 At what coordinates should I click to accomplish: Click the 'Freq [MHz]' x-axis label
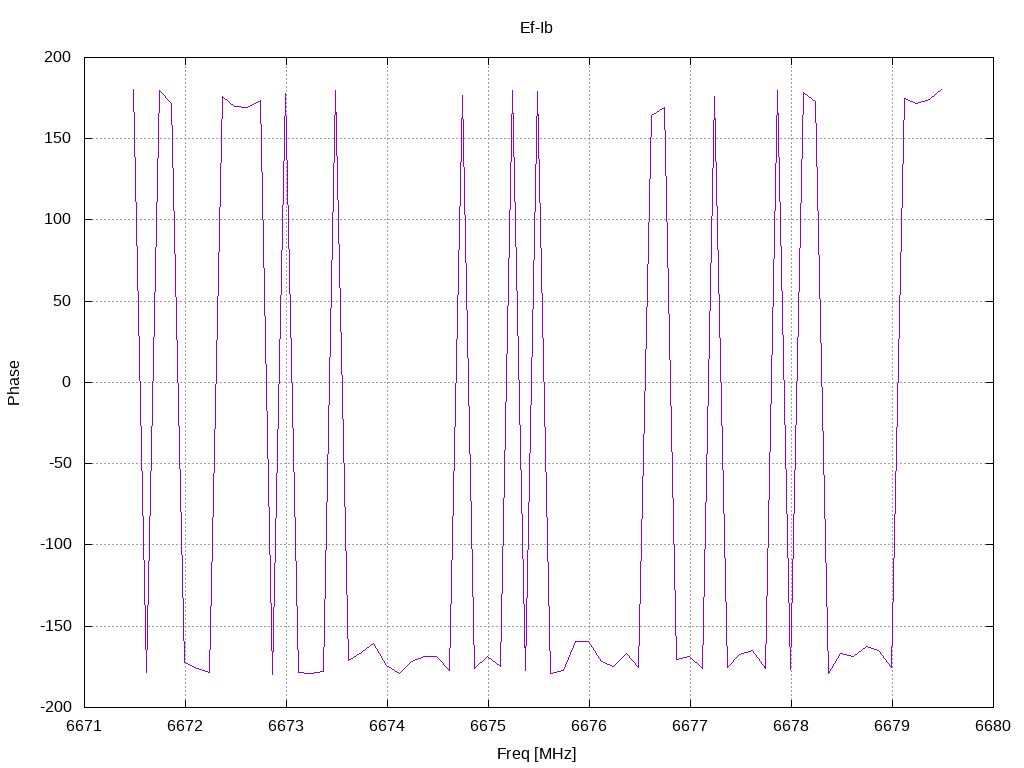(x=536, y=754)
